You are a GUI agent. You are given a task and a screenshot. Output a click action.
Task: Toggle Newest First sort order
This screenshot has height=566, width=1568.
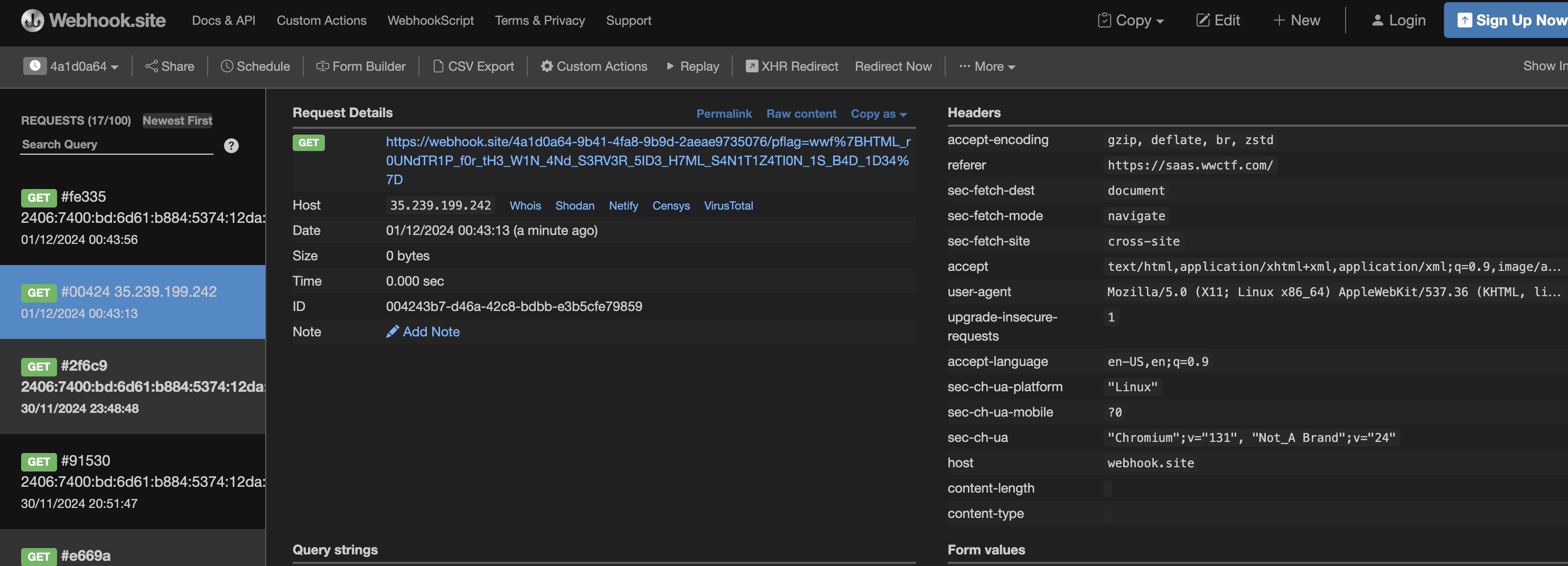[177, 120]
